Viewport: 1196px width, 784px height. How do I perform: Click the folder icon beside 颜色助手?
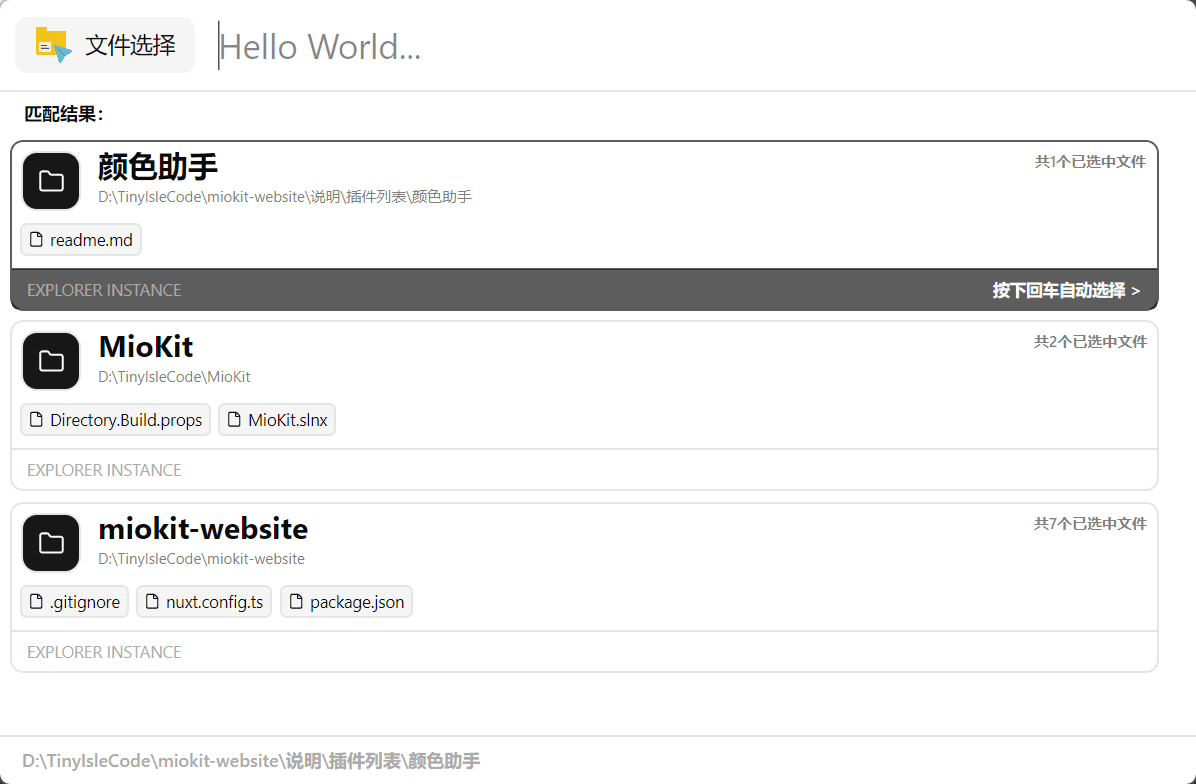click(51, 181)
